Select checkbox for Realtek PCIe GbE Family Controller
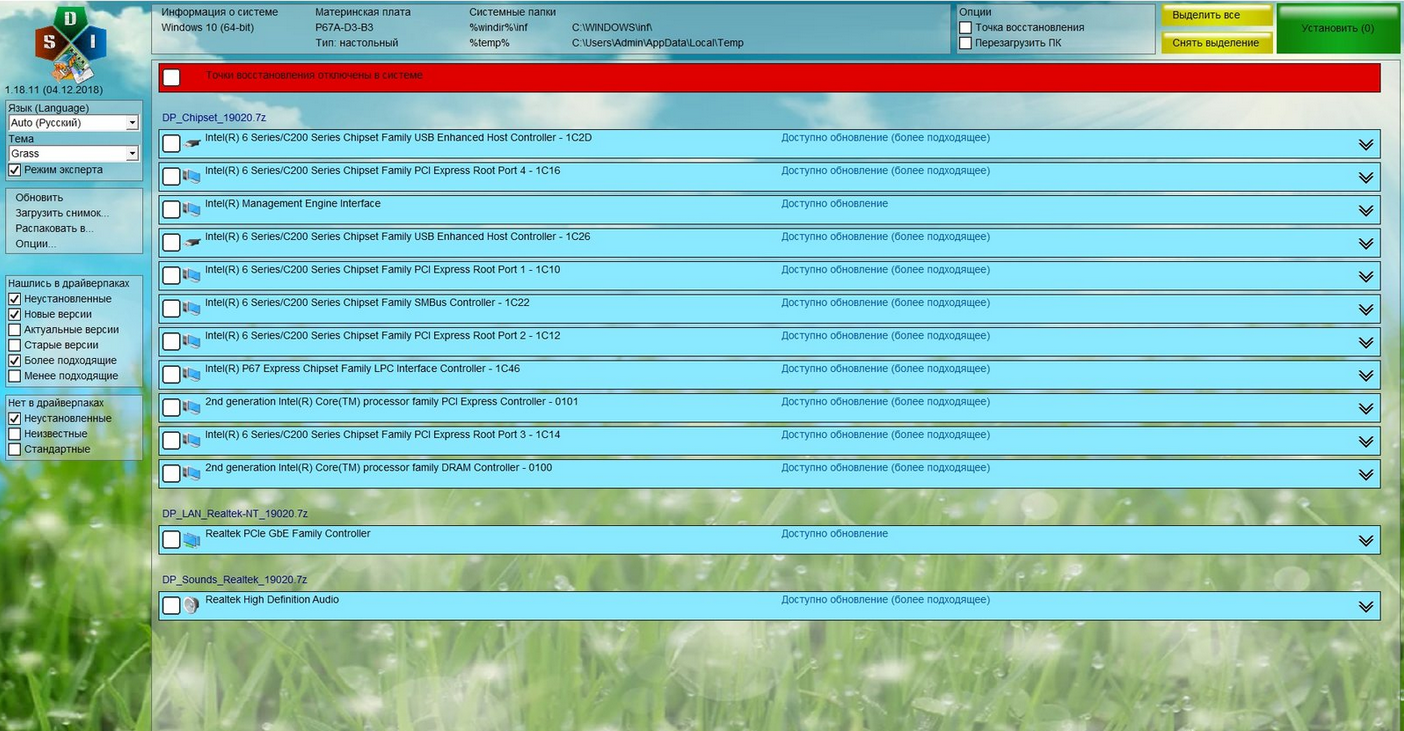1404x731 pixels. [172, 540]
